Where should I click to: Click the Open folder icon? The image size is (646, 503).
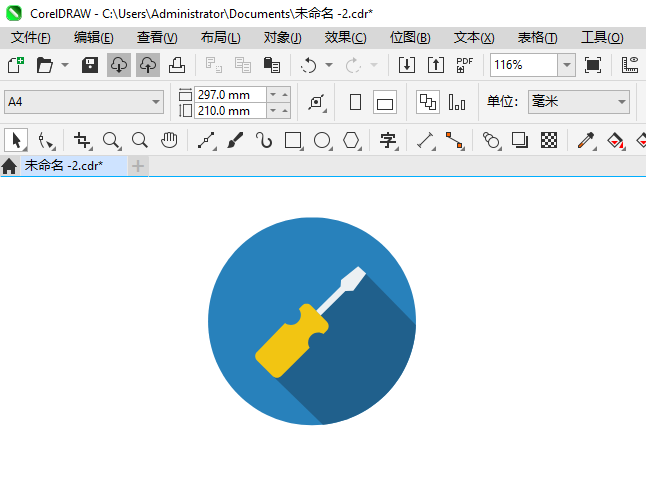[x=44, y=65]
